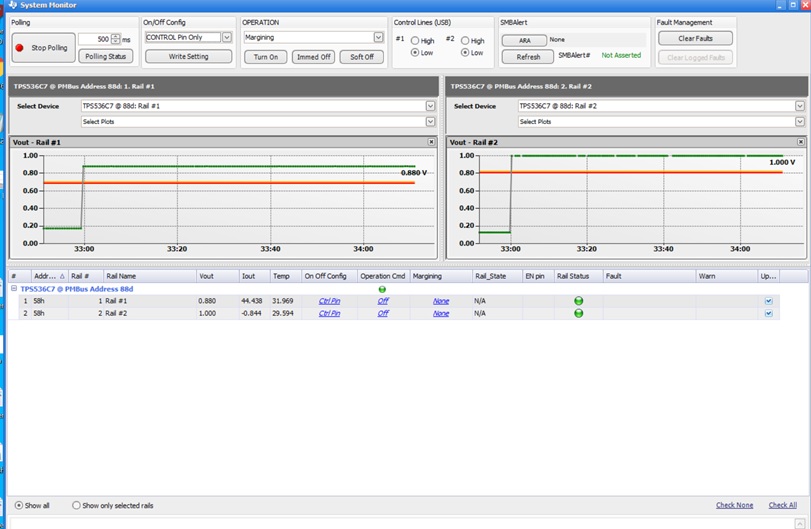Click the green Rail Status indicator for Rail #1
Screen dimensions: 811x529
tap(579, 301)
